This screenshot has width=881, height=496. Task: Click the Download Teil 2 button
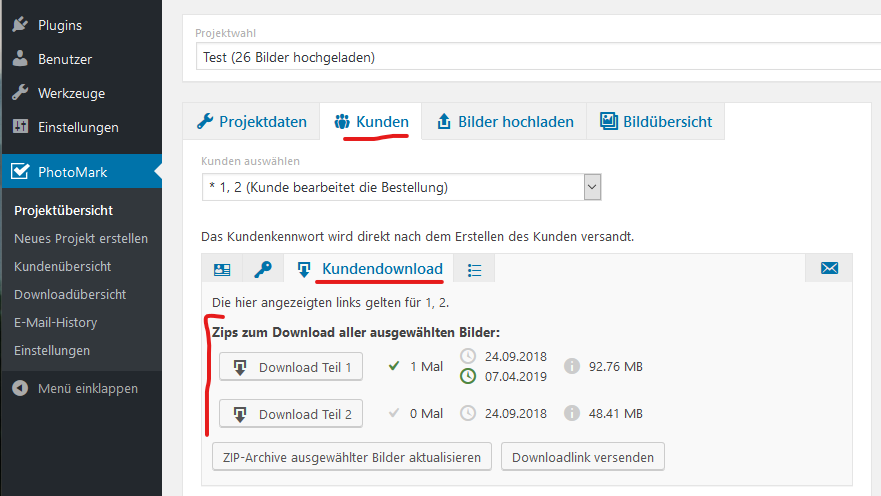[291, 414]
